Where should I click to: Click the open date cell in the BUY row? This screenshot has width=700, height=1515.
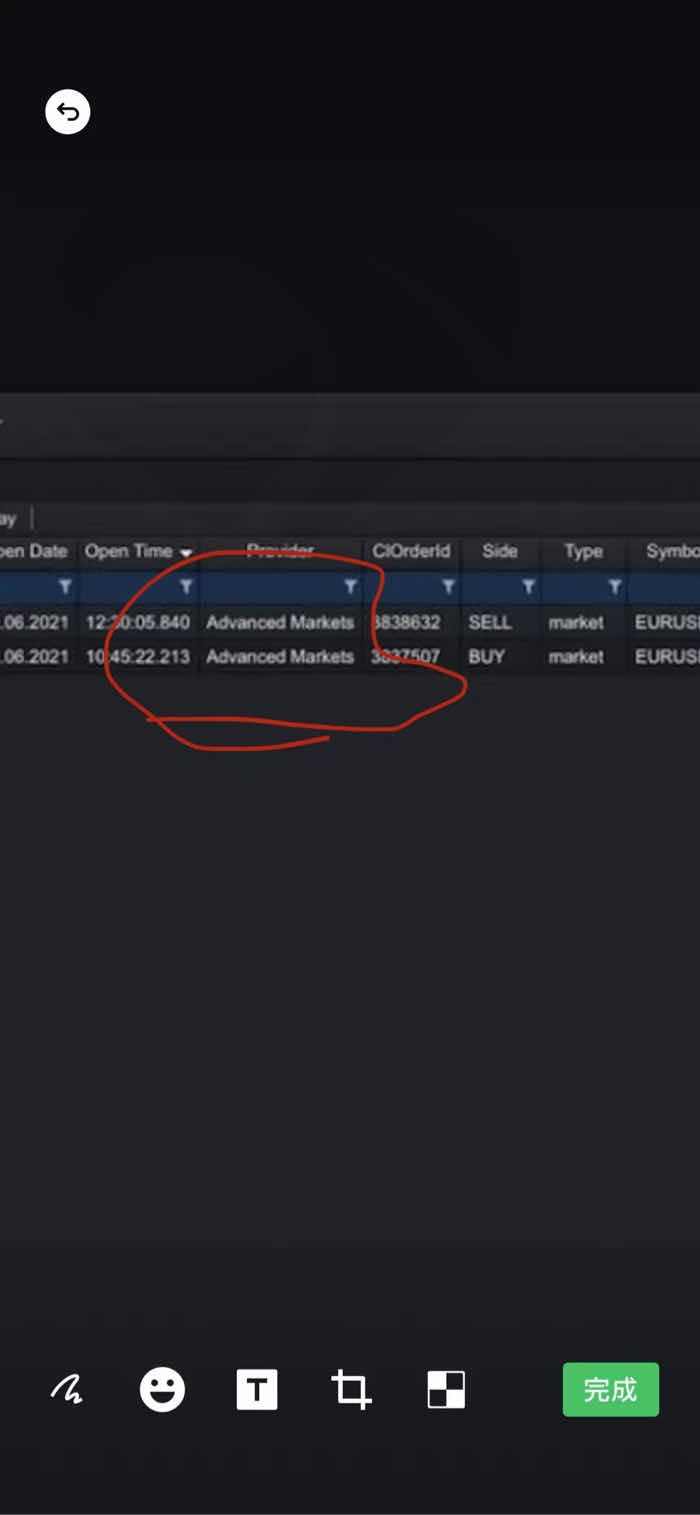(x=35, y=656)
